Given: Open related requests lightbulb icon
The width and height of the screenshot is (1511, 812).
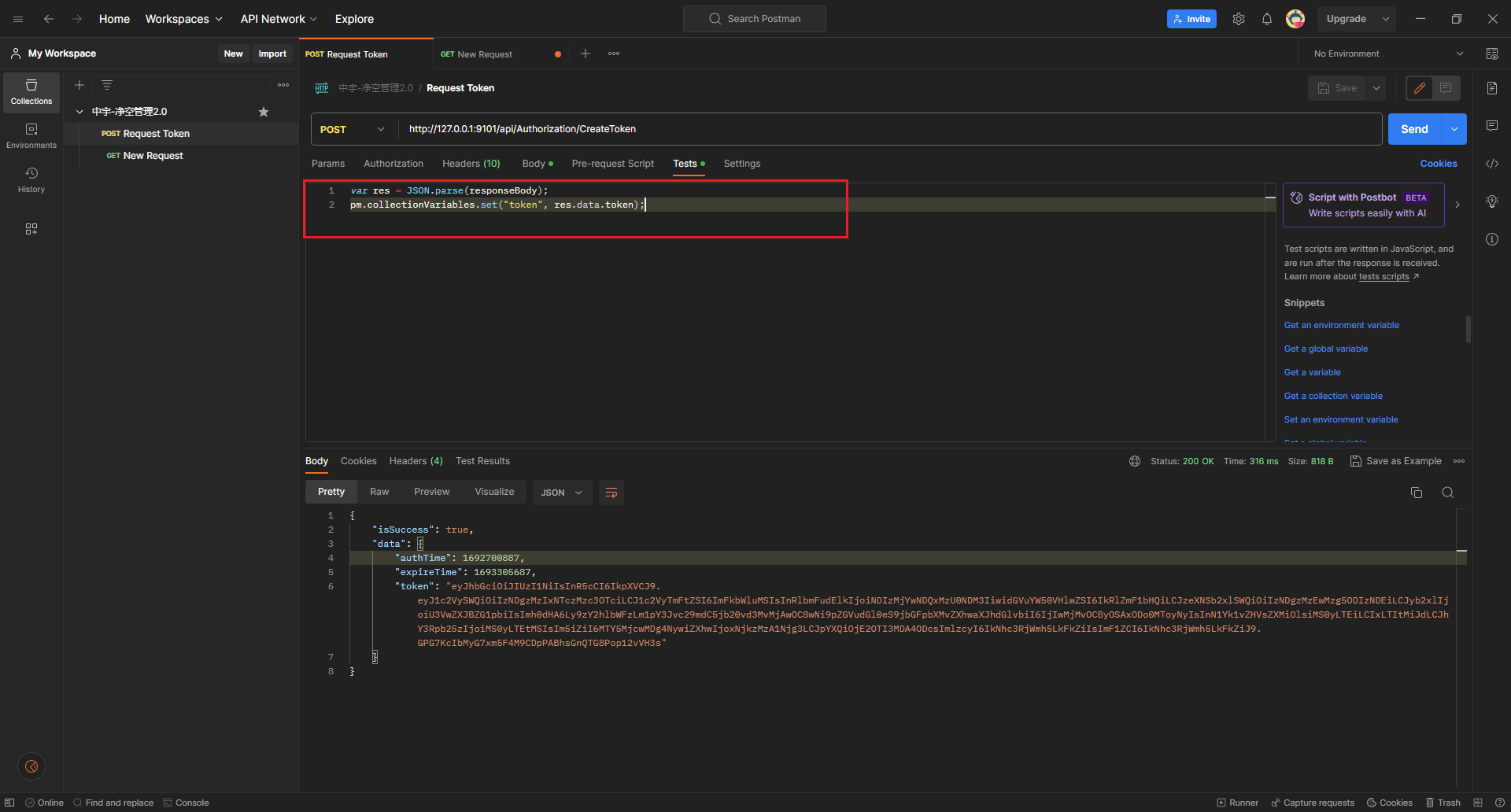Looking at the screenshot, I should pos(1492,201).
